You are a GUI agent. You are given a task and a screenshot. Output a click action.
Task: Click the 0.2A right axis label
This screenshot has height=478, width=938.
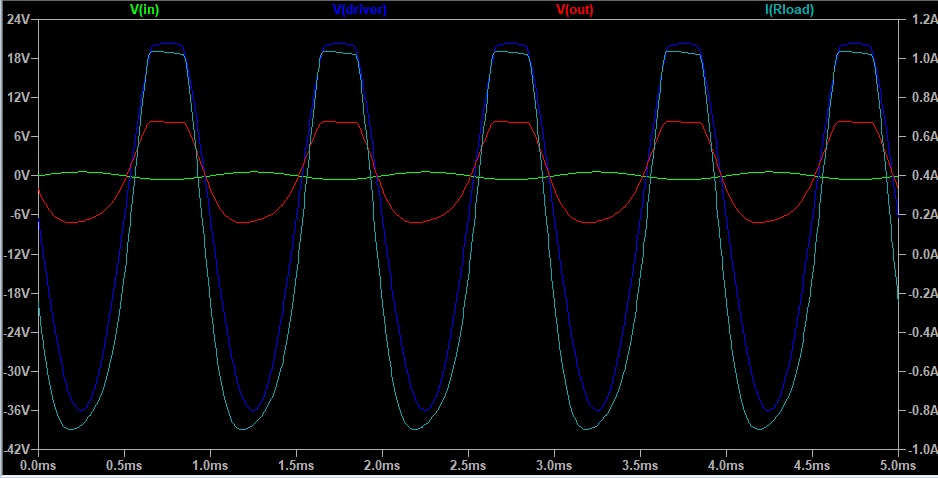(924, 215)
